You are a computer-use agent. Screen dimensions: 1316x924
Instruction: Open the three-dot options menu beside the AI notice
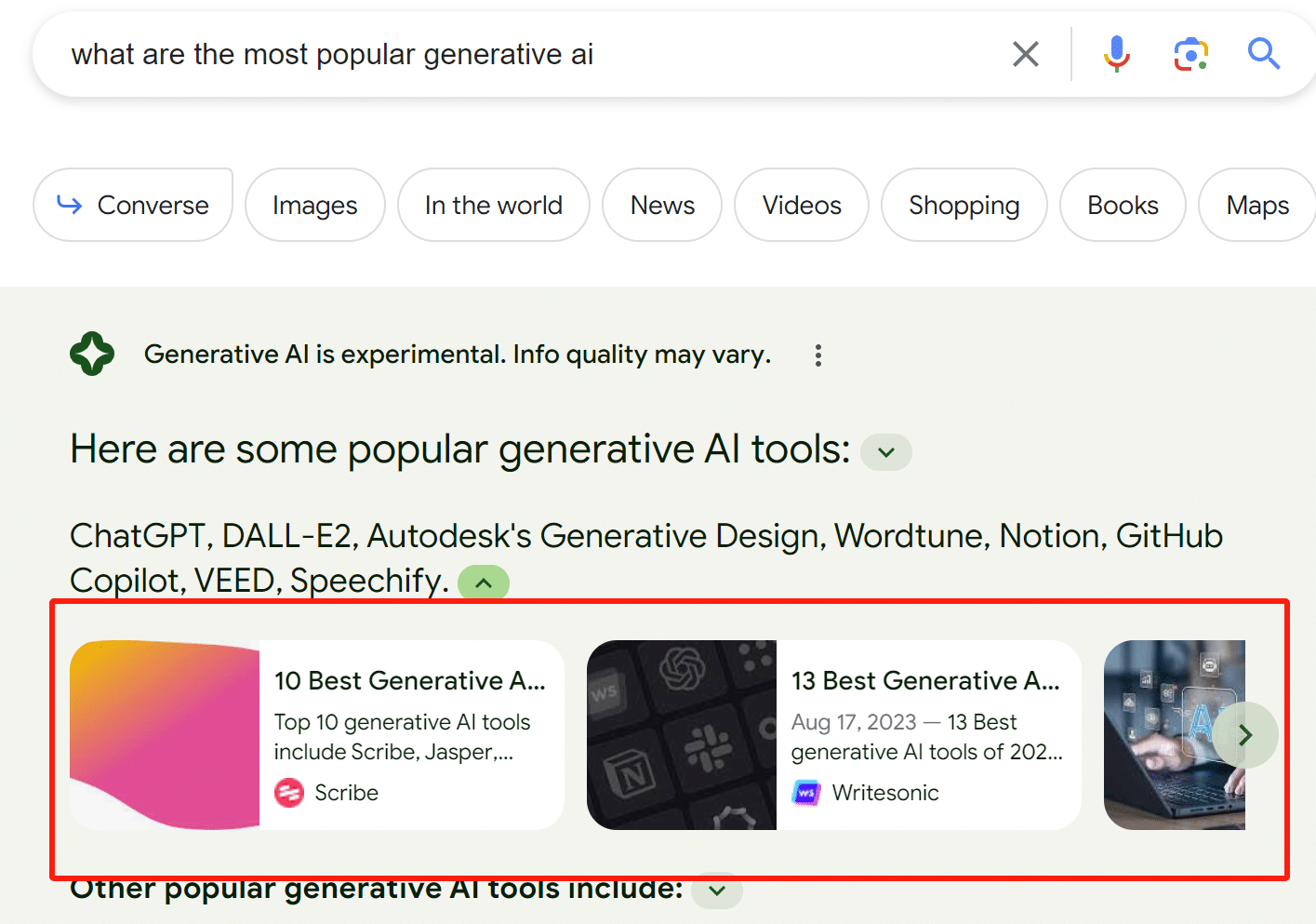(x=818, y=355)
